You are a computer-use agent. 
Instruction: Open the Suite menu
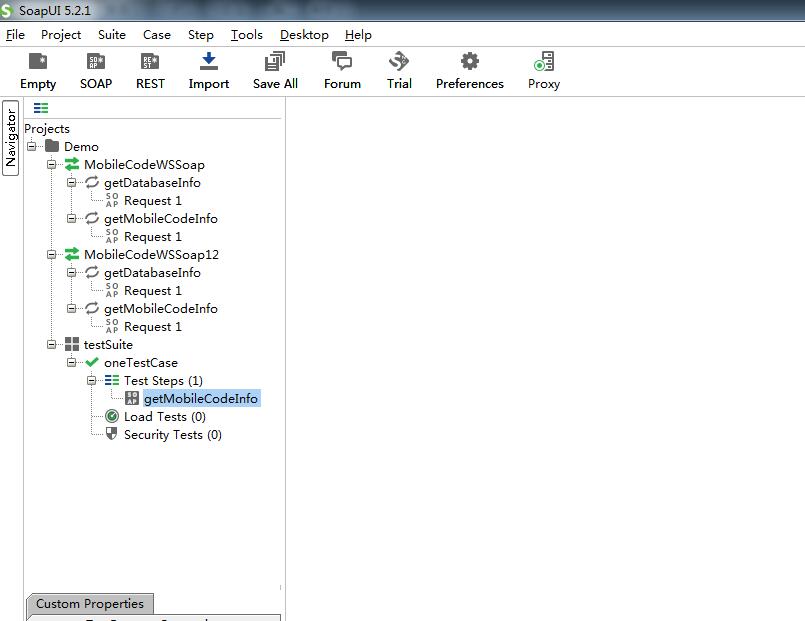112,35
